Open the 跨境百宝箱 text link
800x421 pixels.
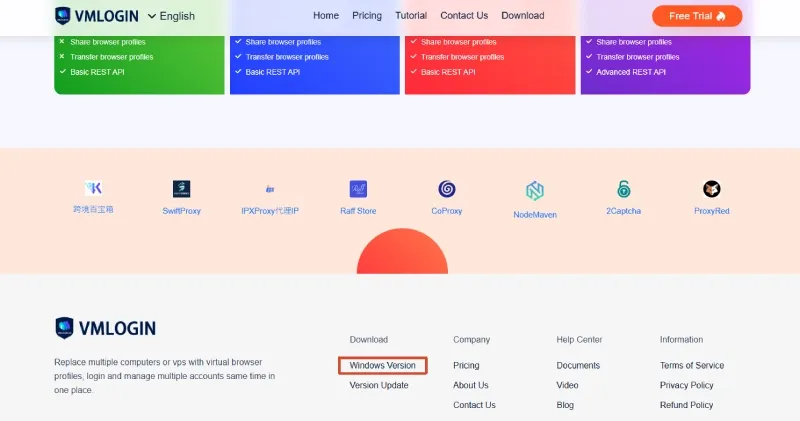point(93,209)
